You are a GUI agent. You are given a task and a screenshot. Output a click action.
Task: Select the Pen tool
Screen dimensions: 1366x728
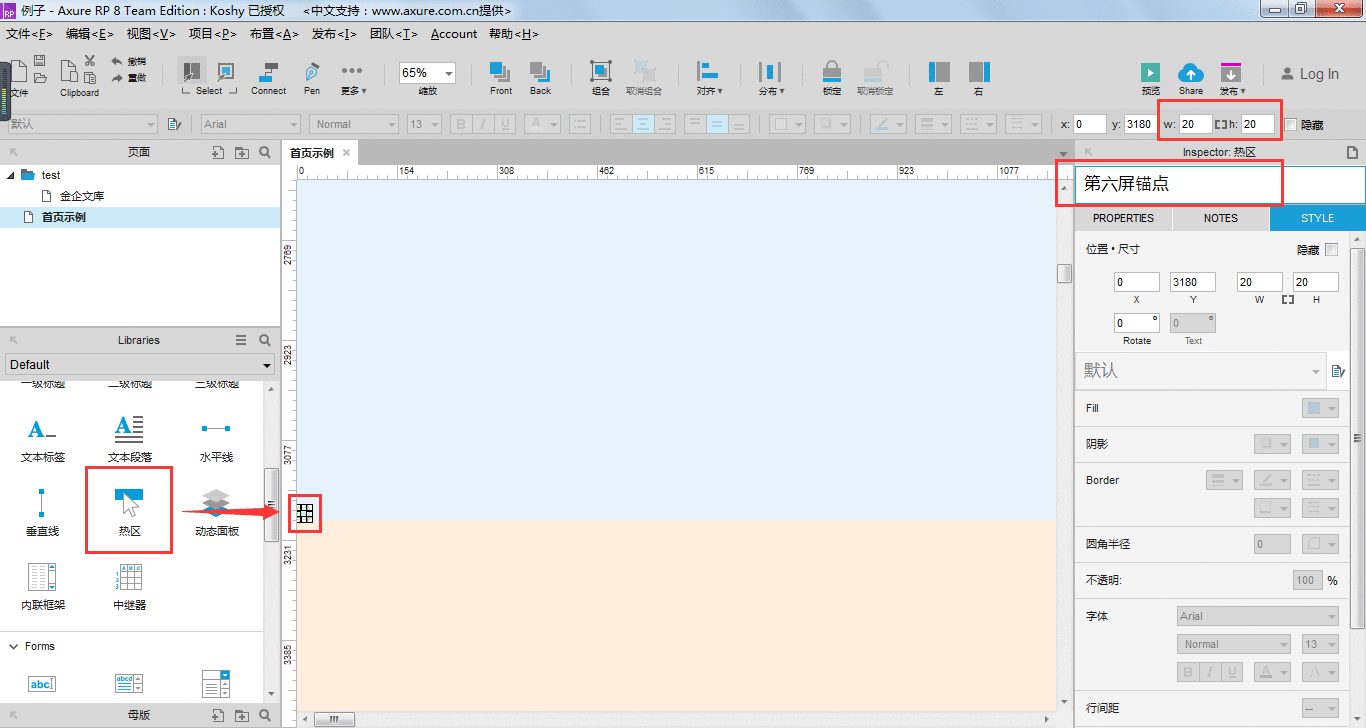point(312,79)
